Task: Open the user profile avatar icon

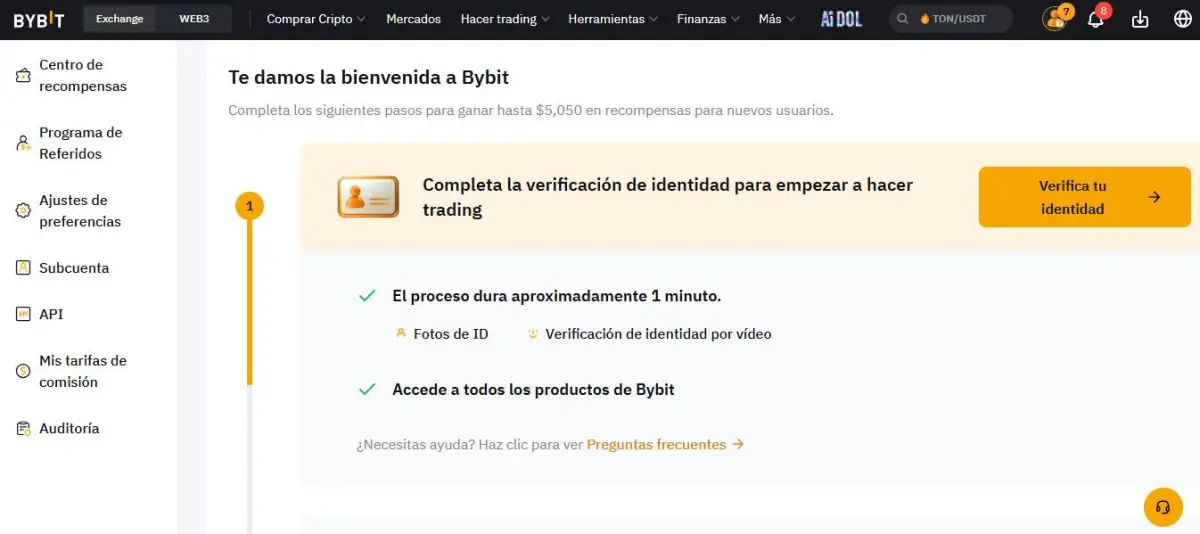Action: pos(1054,19)
